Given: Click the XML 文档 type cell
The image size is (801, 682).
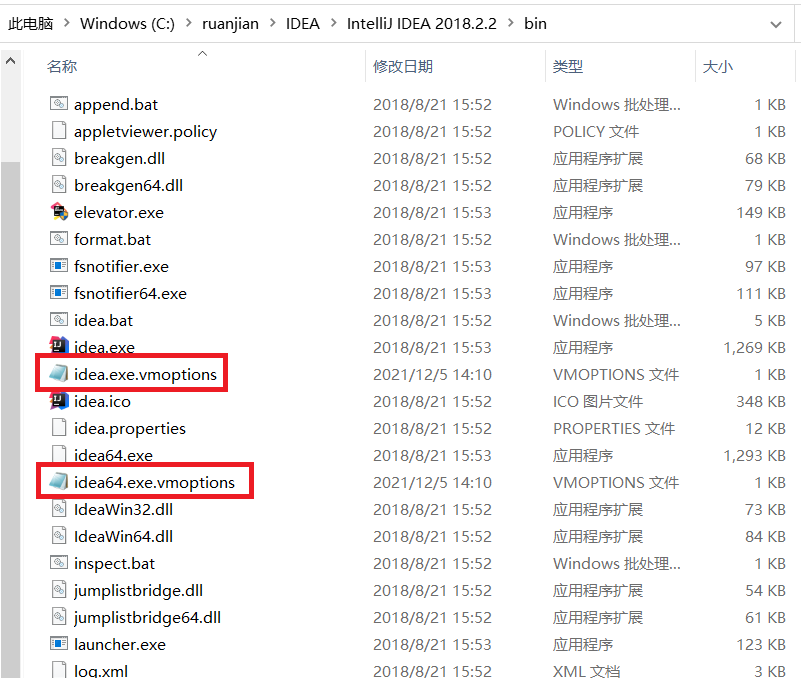Looking at the screenshot, I should (x=586, y=671).
